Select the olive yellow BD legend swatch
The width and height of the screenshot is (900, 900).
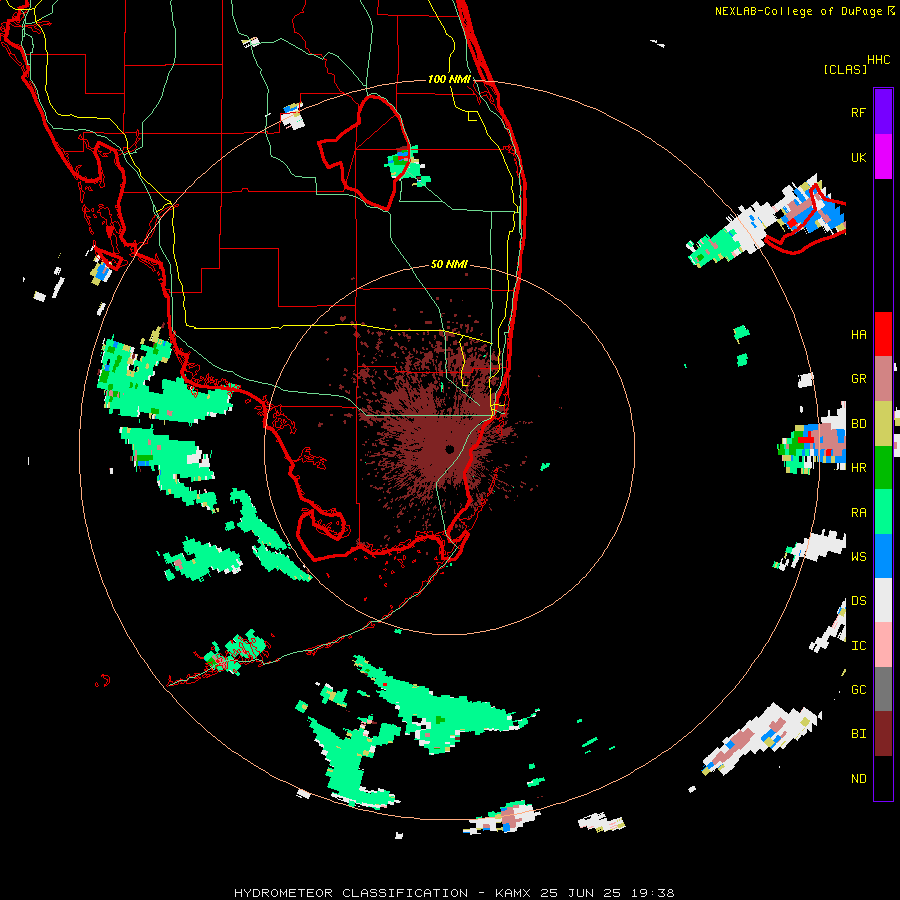pyautogui.click(x=883, y=424)
